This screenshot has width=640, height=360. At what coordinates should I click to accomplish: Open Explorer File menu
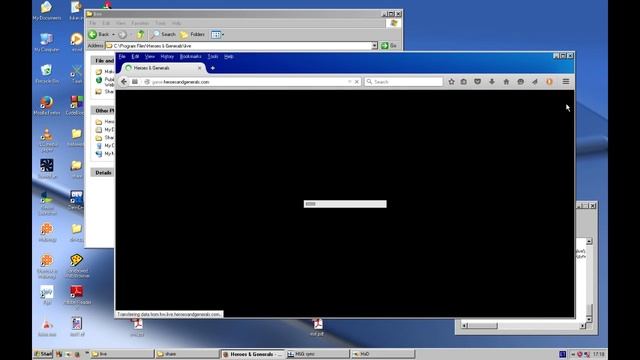click(x=93, y=23)
